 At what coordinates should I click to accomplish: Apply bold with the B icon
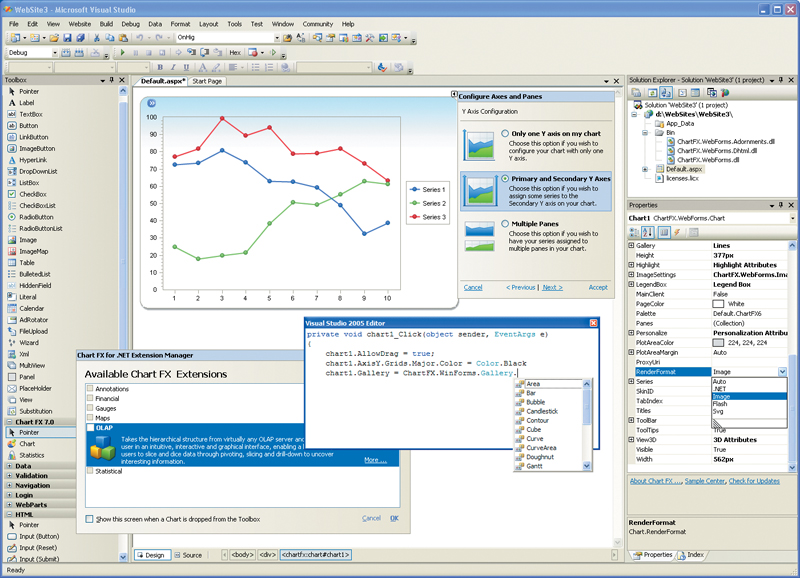coord(160,67)
